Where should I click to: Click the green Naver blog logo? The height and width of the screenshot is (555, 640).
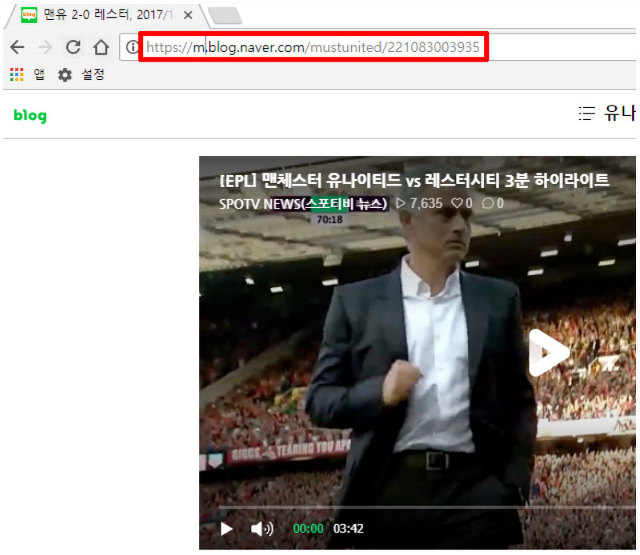tap(30, 115)
